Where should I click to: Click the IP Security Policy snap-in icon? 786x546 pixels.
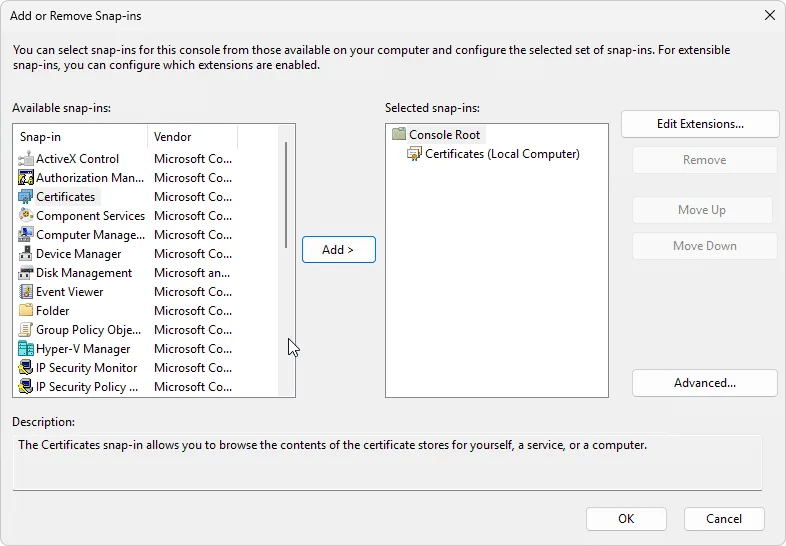point(26,387)
